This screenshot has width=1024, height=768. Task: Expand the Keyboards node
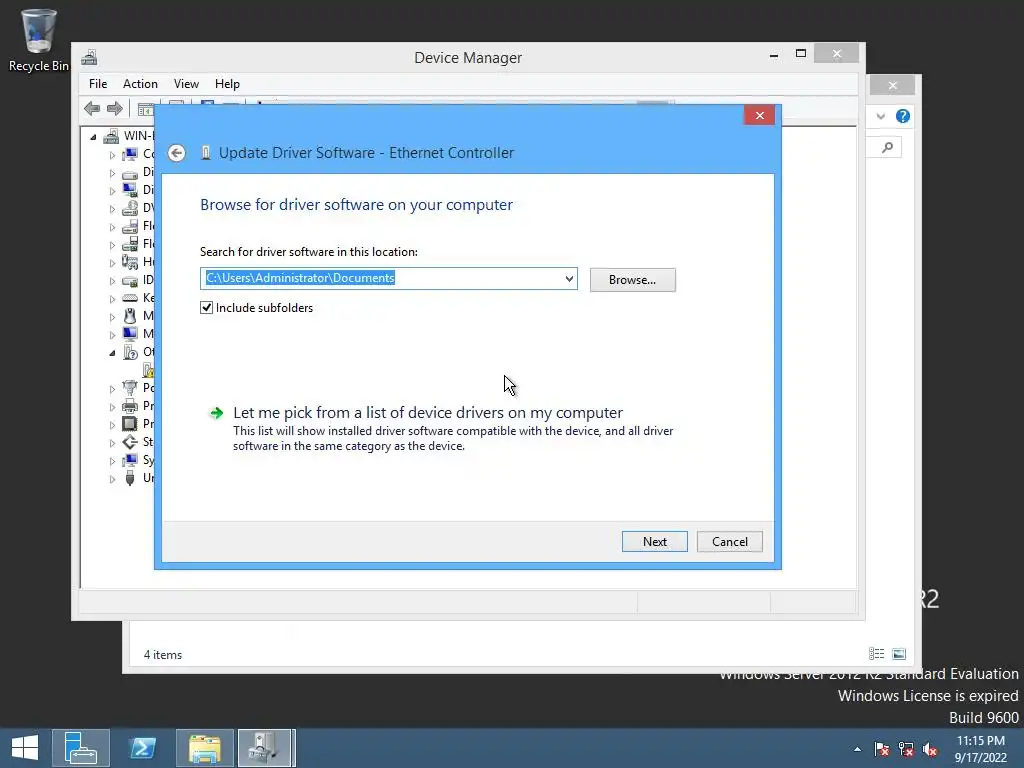click(x=112, y=299)
